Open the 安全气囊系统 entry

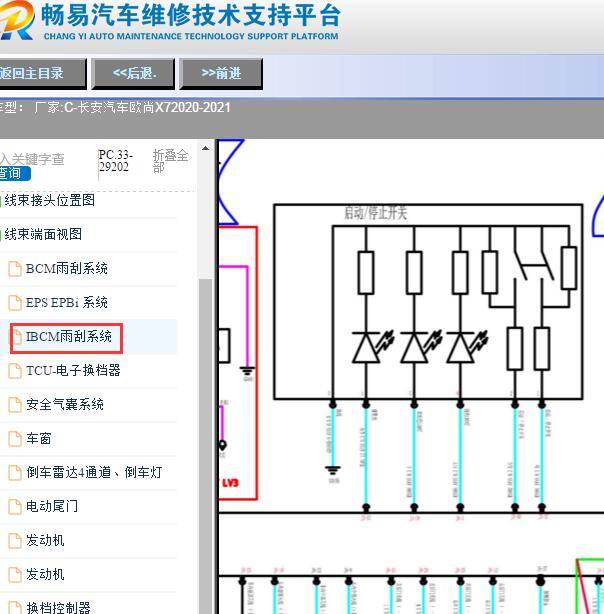point(65,405)
